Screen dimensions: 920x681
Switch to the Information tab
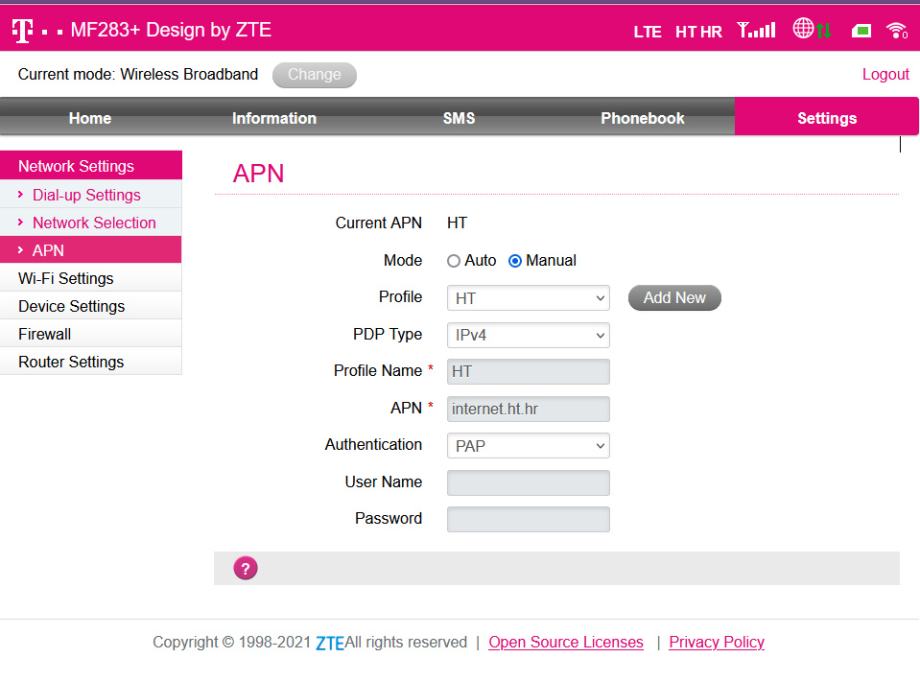[274, 119]
